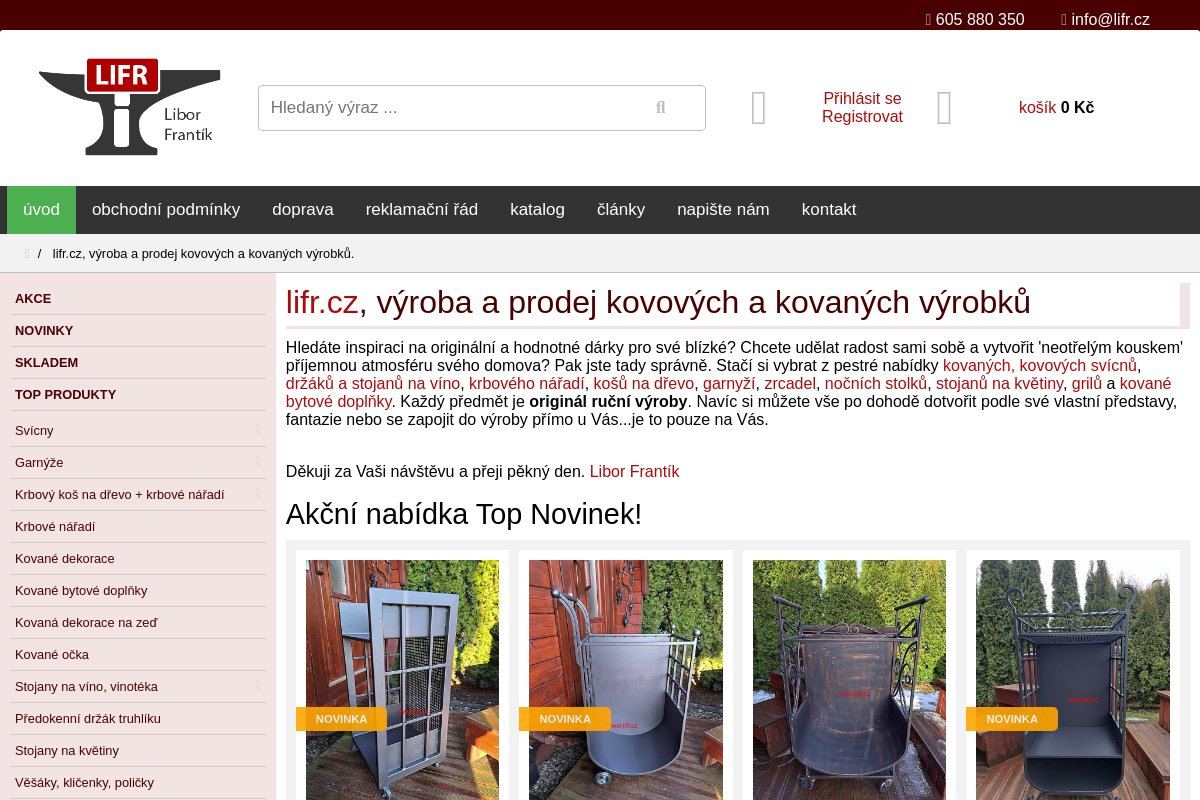The width and height of the screenshot is (1200, 800).
Task: Expand the Garnýže category arrow
Action: coord(258,462)
